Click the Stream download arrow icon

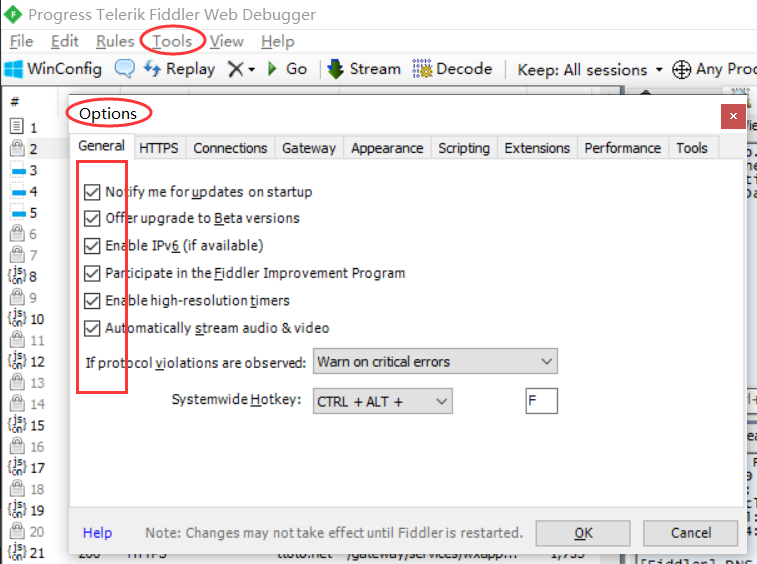pos(335,69)
